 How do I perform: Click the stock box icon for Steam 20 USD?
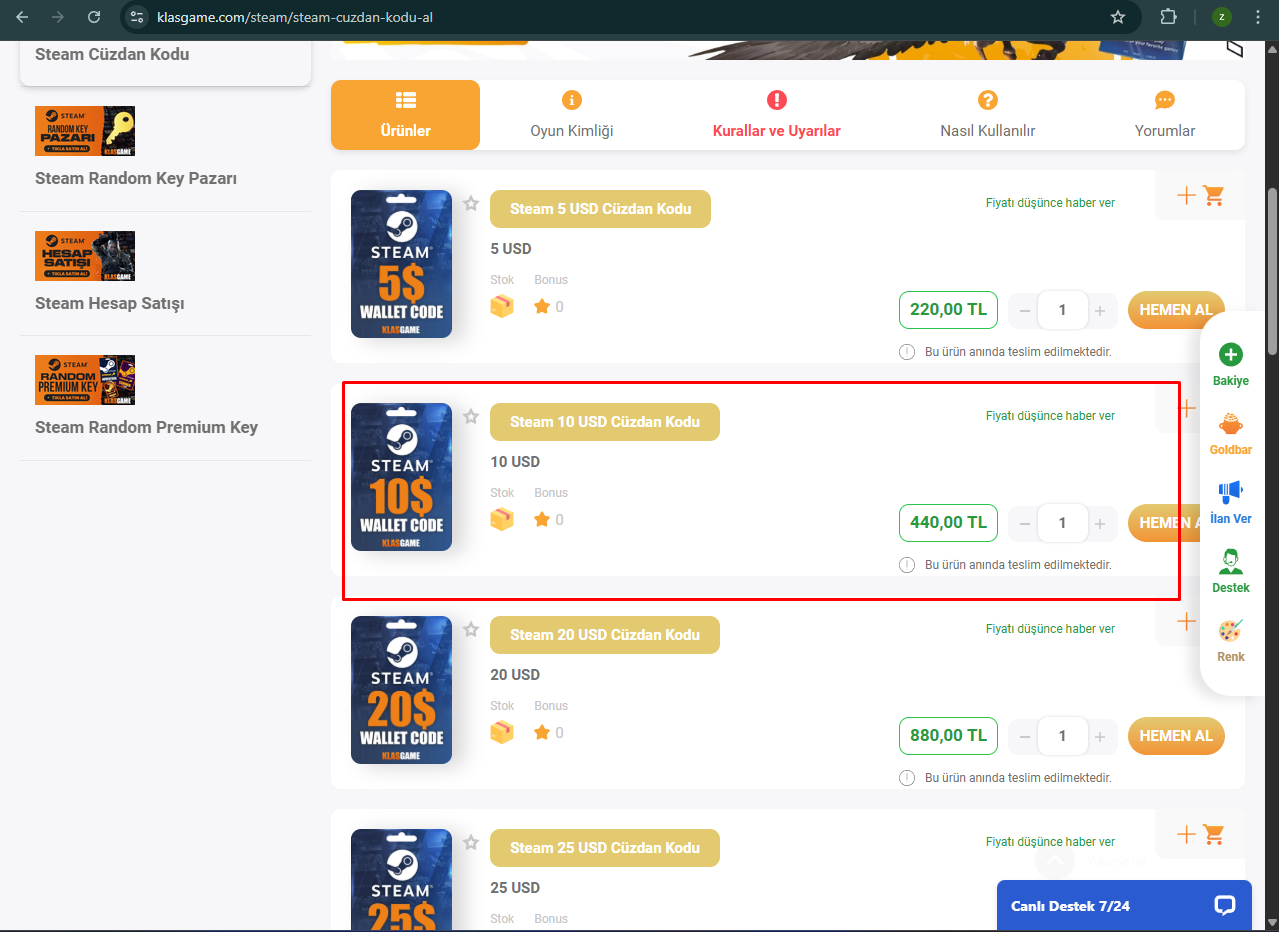click(502, 733)
